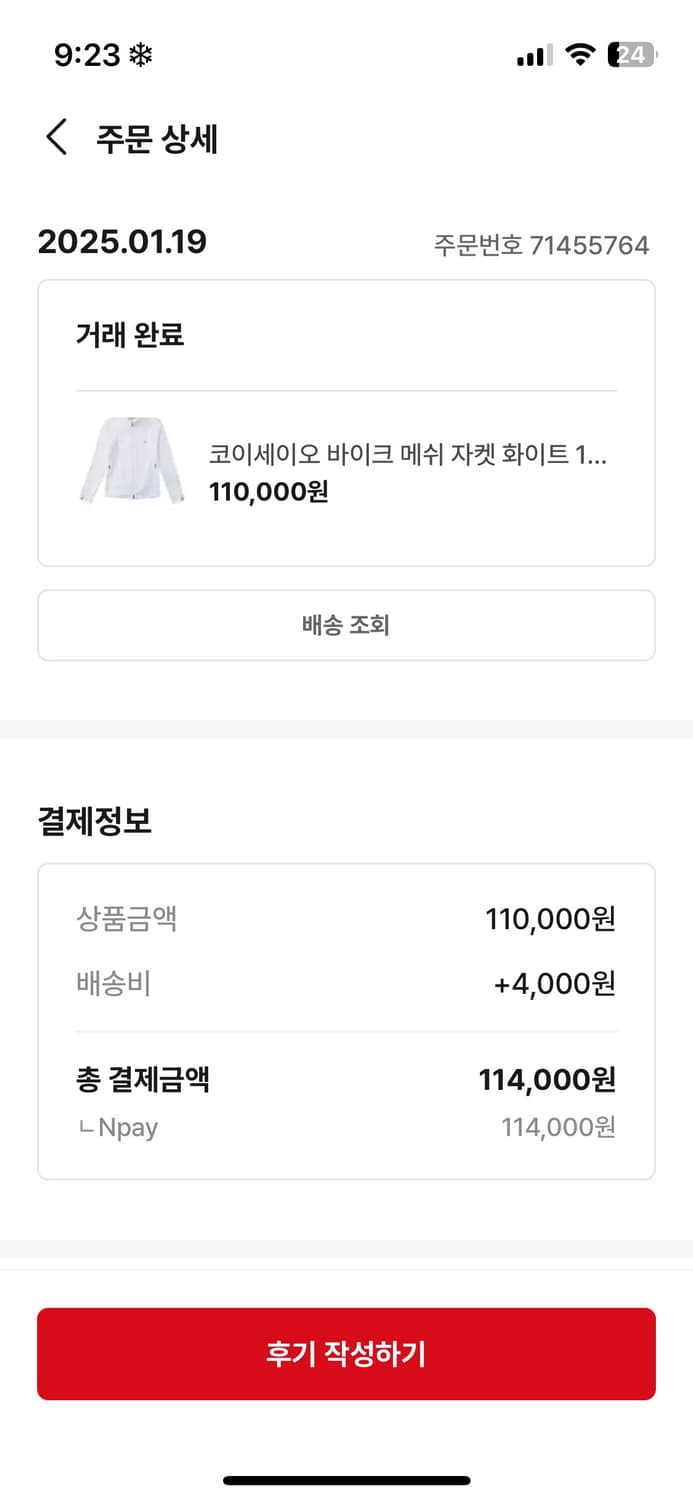Viewport: 693px width, 1500px height.
Task: Tap the home indicator bar at the bottom
Action: click(346, 1480)
